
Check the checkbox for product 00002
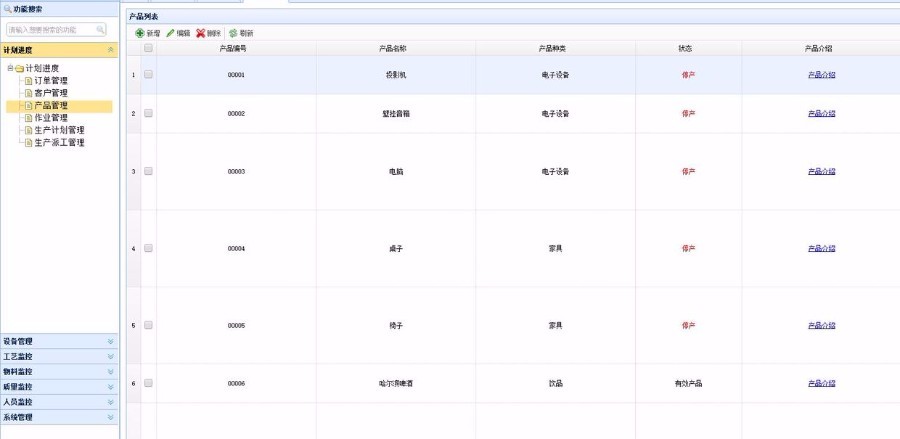[x=148, y=113]
